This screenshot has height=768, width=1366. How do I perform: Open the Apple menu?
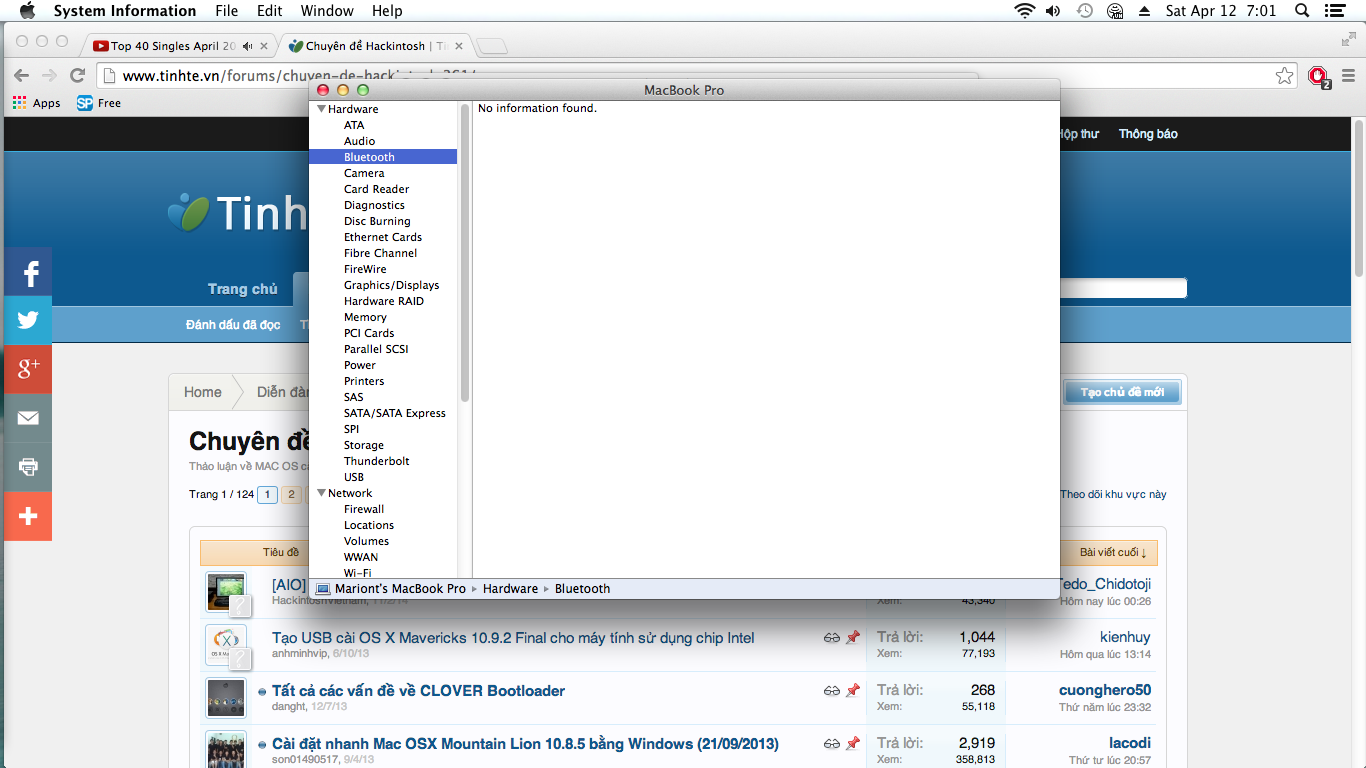click(x=27, y=11)
